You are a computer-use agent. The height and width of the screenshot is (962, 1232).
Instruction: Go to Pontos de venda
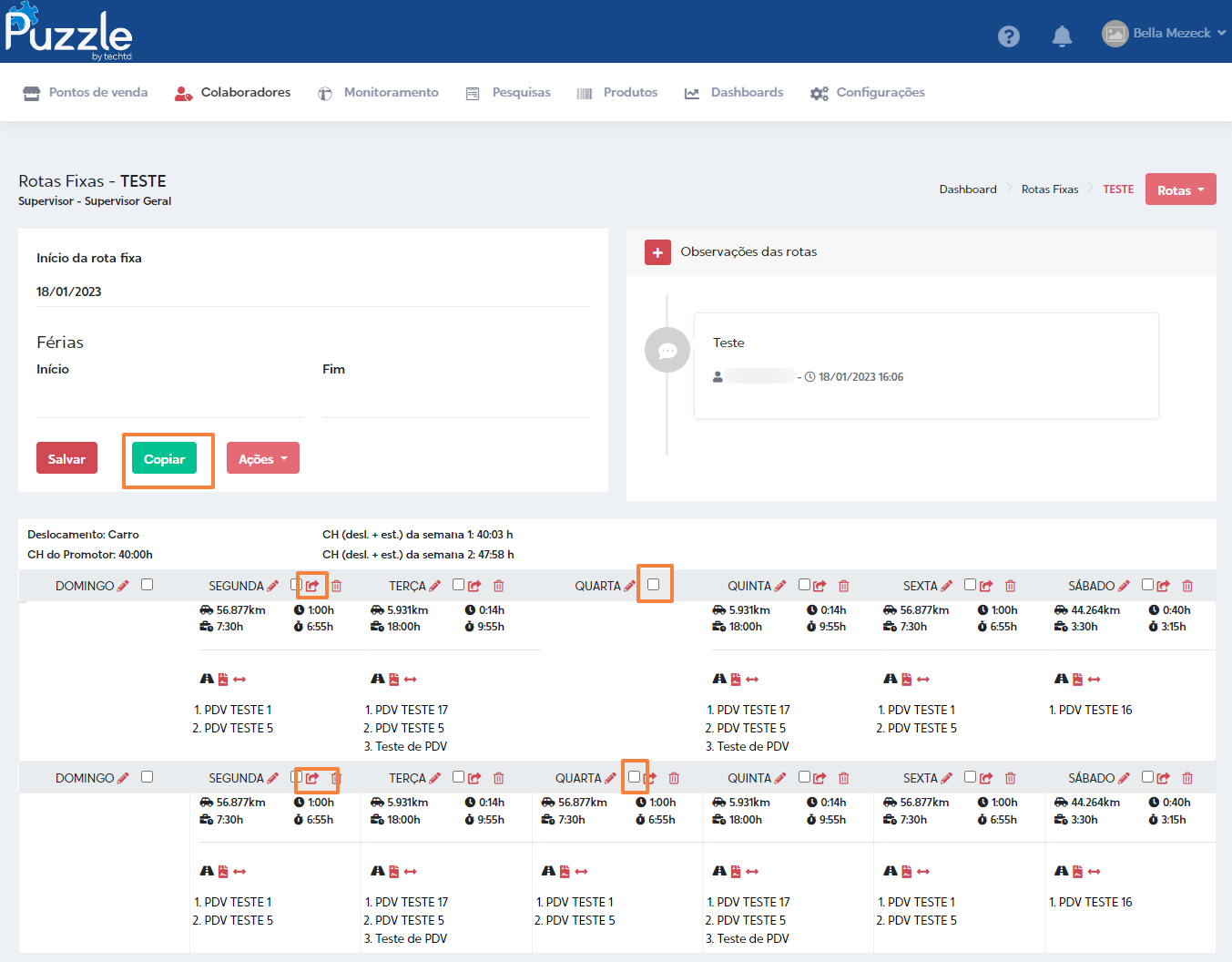tap(86, 93)
